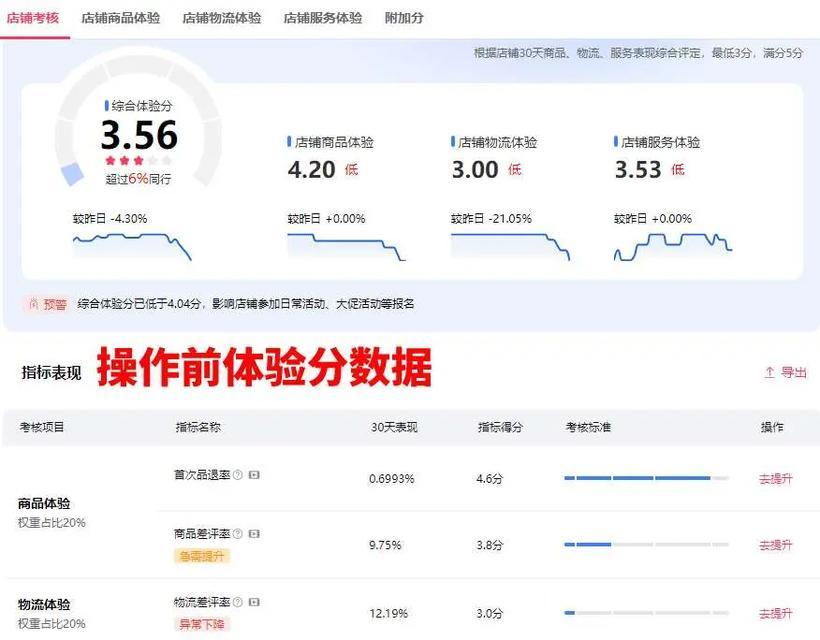Switch to the 店铺考核 tab
820x640 pixels.
(x=32, y=18)
